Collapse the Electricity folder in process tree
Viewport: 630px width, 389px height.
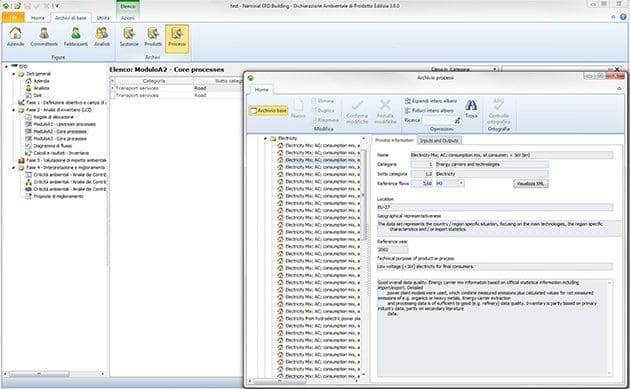click(x=266, y=139)
